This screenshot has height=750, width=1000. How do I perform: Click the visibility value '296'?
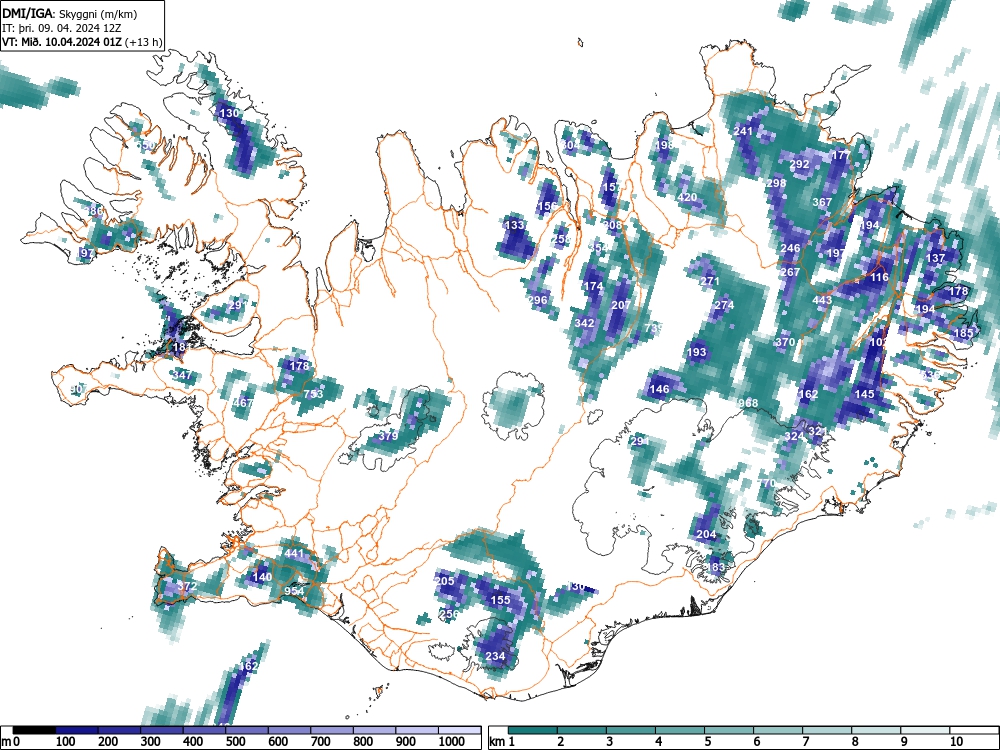538,300
